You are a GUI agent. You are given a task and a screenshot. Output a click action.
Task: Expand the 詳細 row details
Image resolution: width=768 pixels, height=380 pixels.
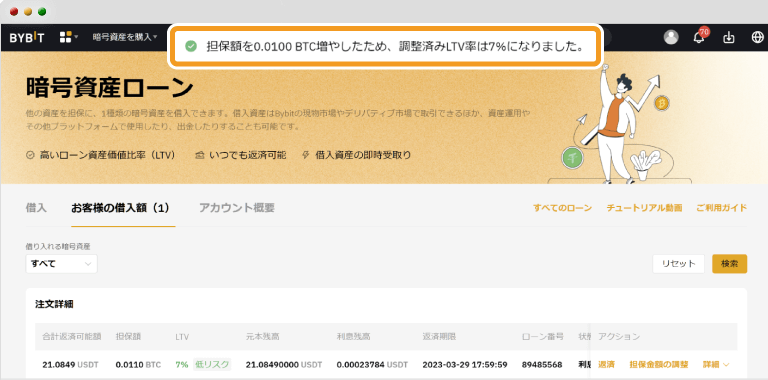click(x=716, y=364)
